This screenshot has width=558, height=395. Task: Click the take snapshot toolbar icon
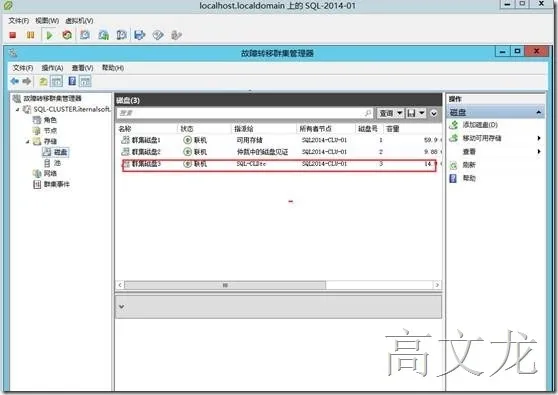point(85,35)
